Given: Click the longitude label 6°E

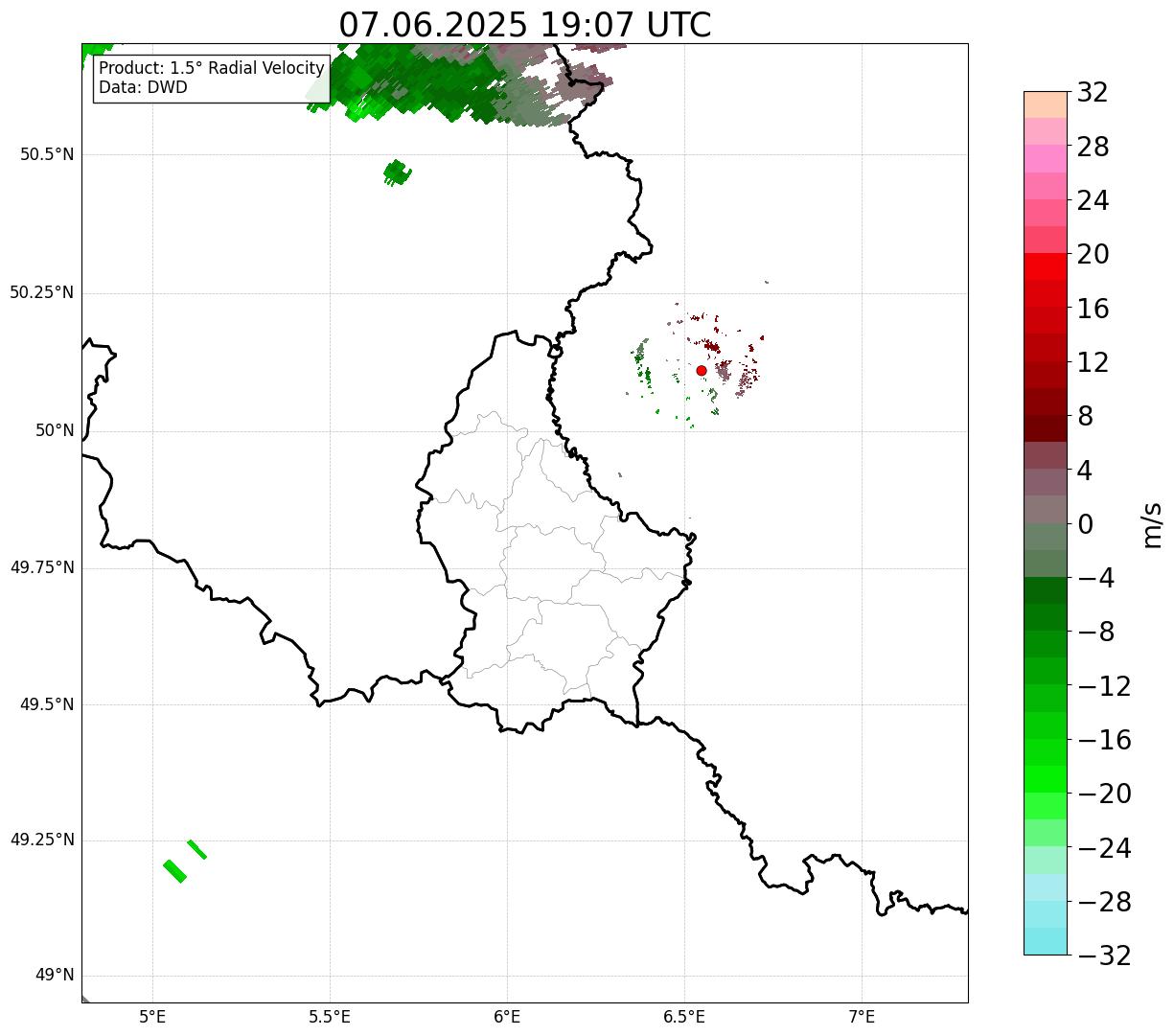Looking at the screenshot, I should point(507,1017).
